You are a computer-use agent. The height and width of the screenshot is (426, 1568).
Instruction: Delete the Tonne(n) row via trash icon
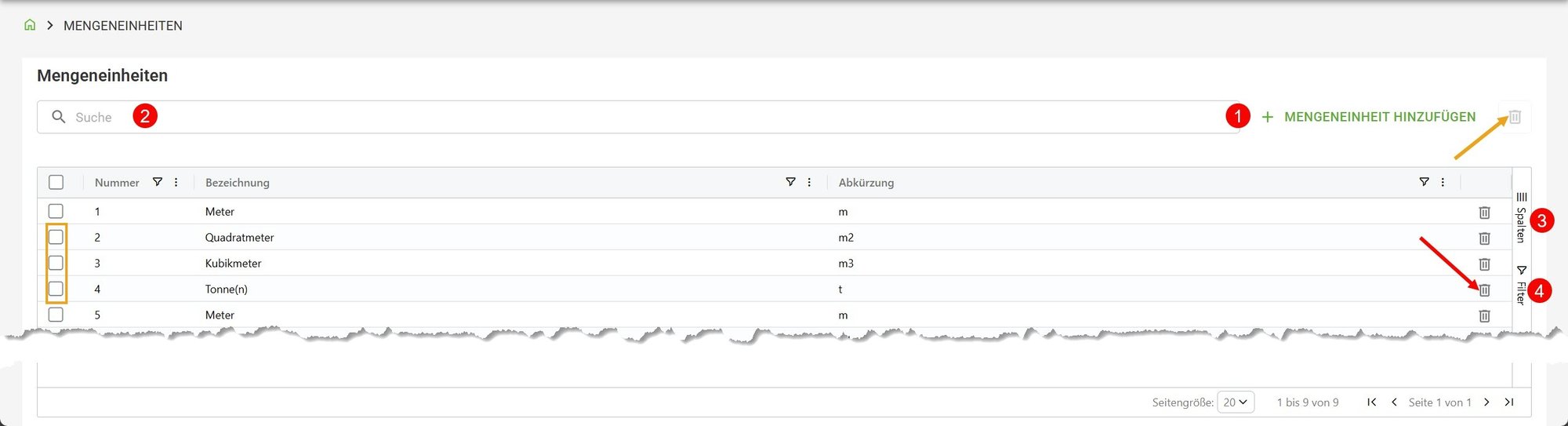[x=1484, y=290]
